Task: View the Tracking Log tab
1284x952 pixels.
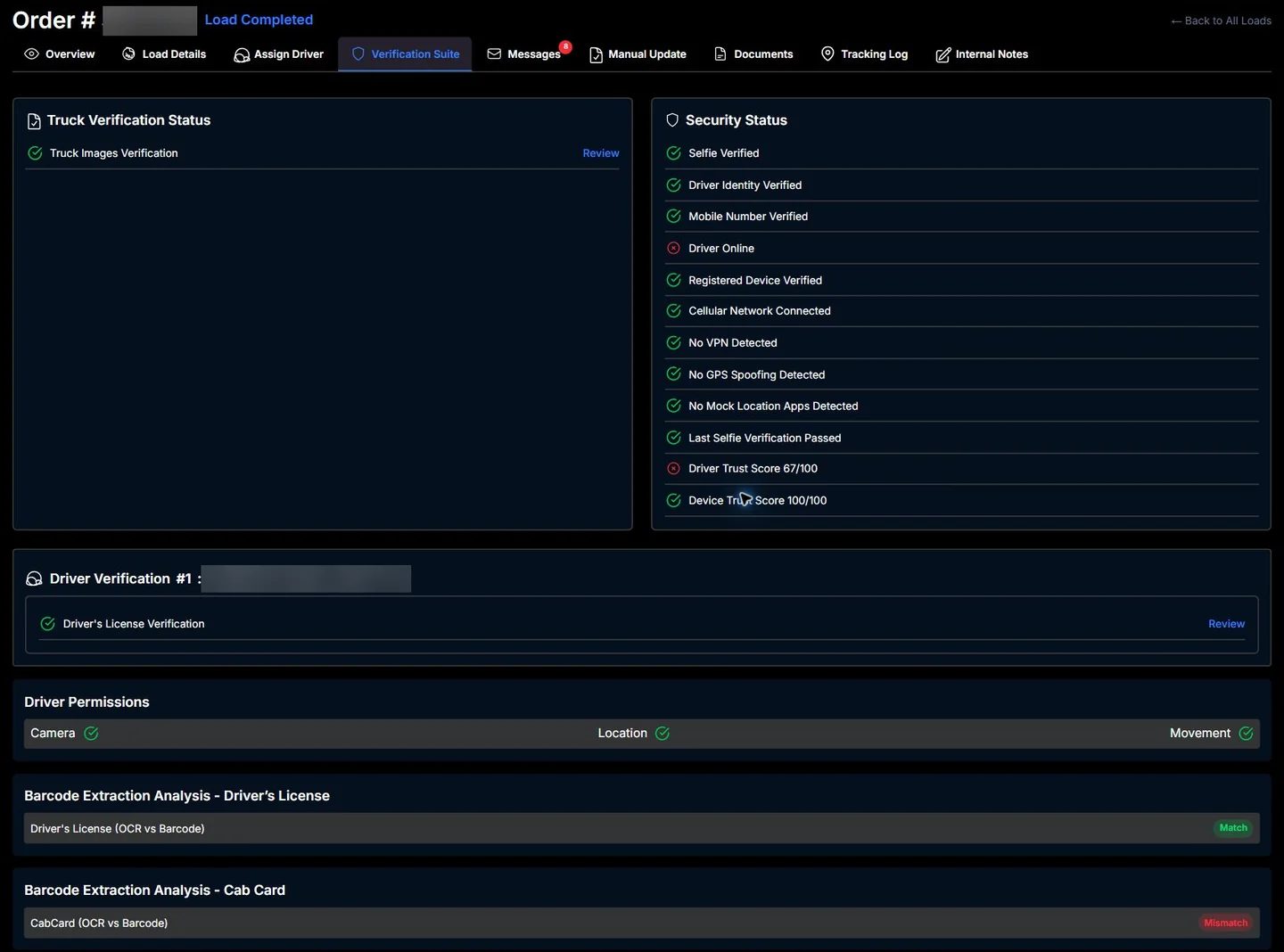Action: coord(864,54)
